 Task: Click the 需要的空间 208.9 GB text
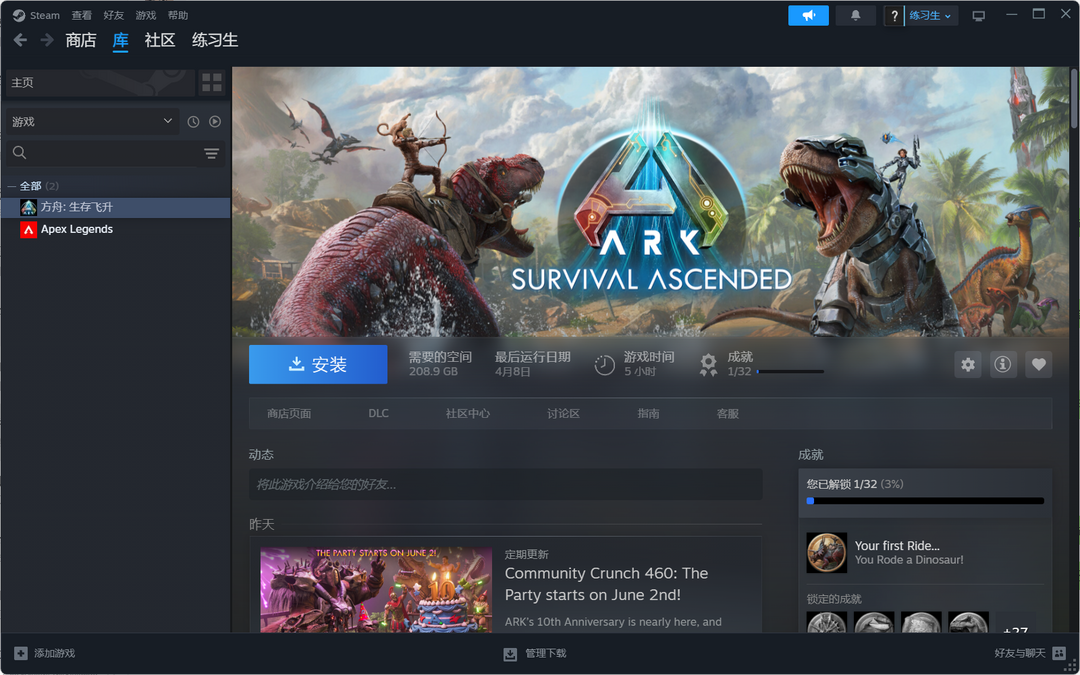[440, 364]
